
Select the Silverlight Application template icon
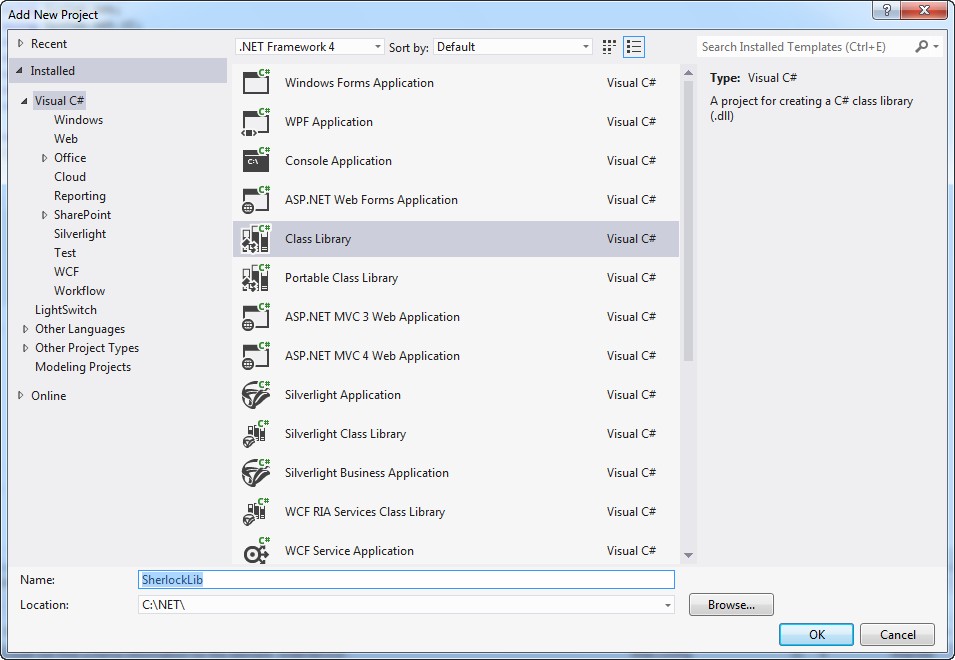tap(256, 394)
